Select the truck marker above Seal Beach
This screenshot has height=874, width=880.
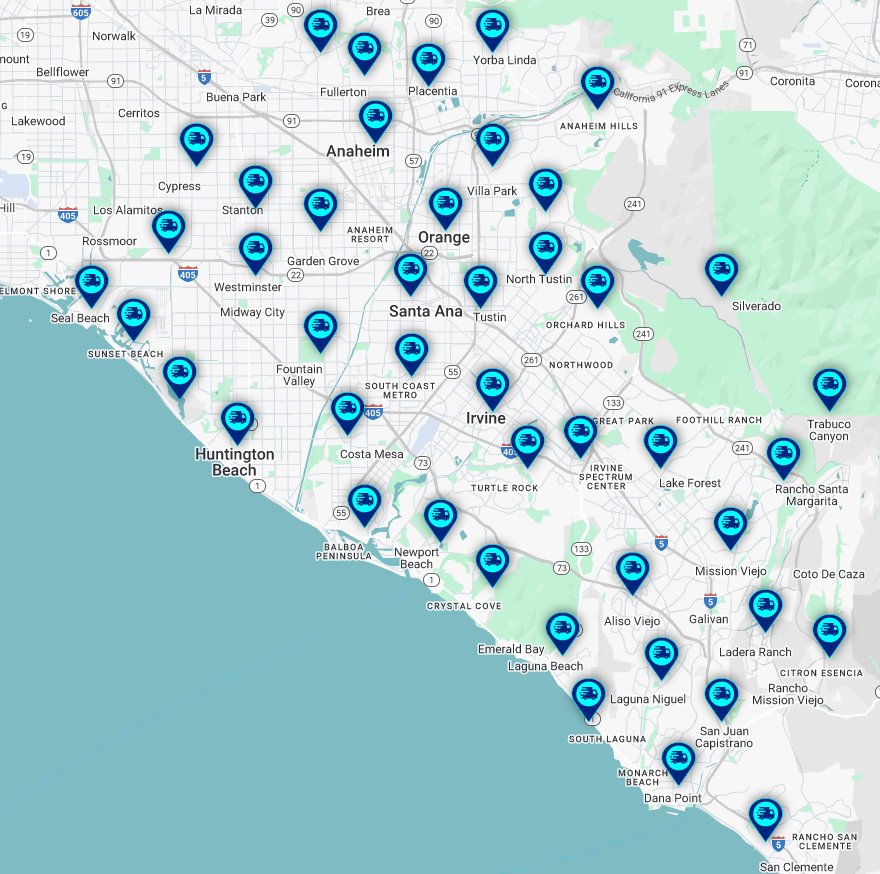click(92, 282)
